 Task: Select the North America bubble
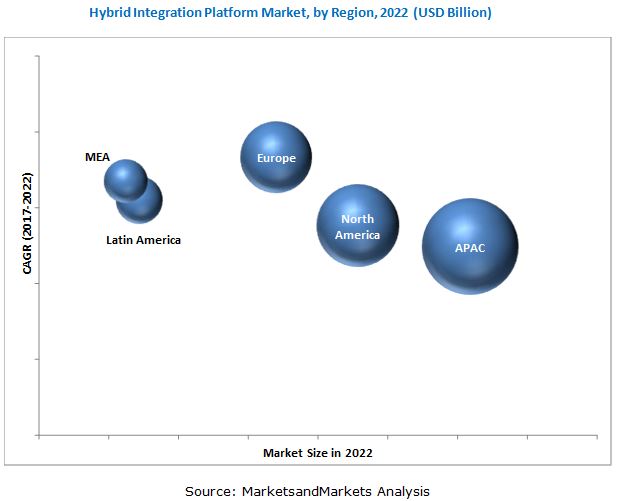(357, 226)
